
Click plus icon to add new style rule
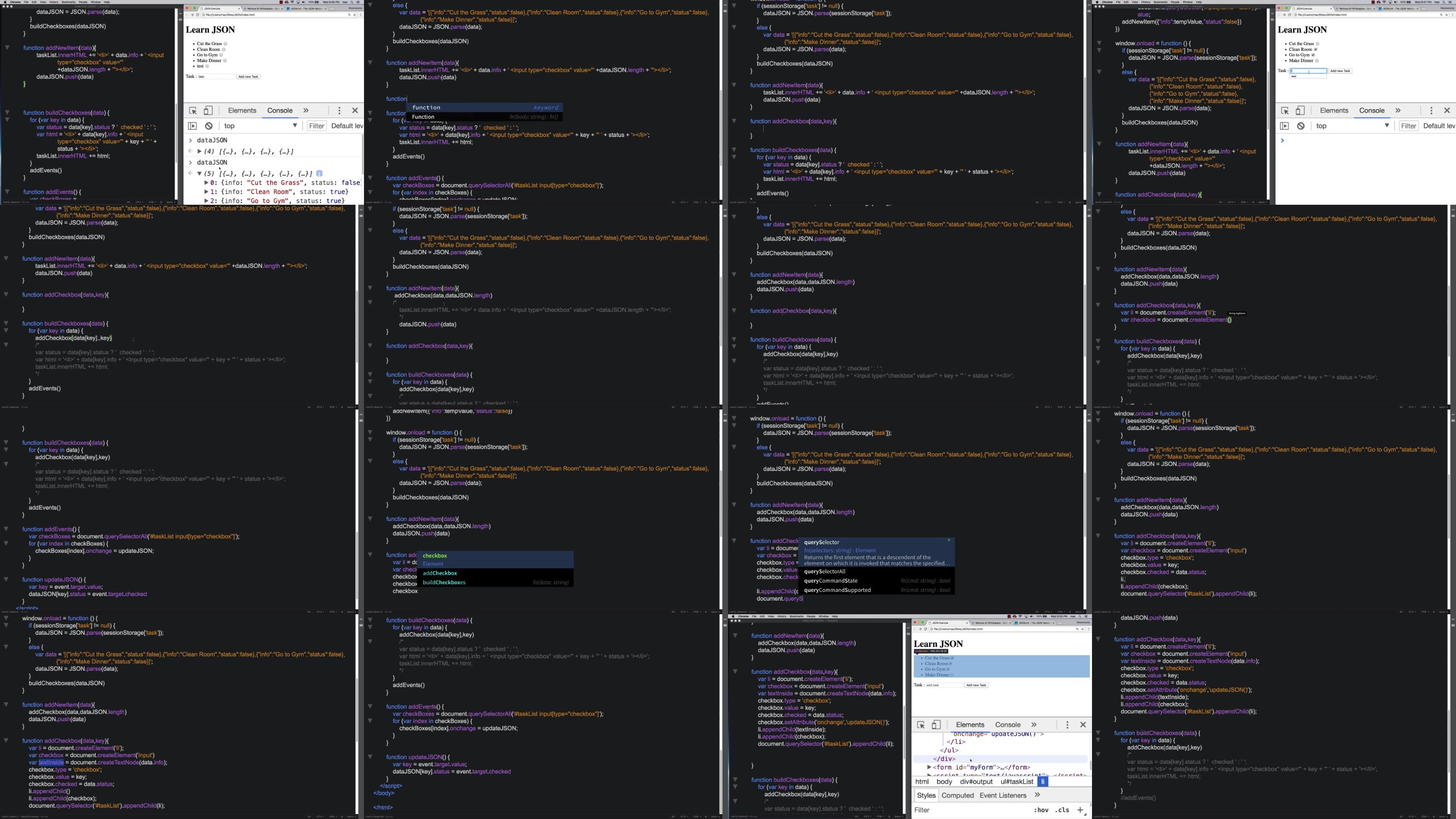[1080, 810]
